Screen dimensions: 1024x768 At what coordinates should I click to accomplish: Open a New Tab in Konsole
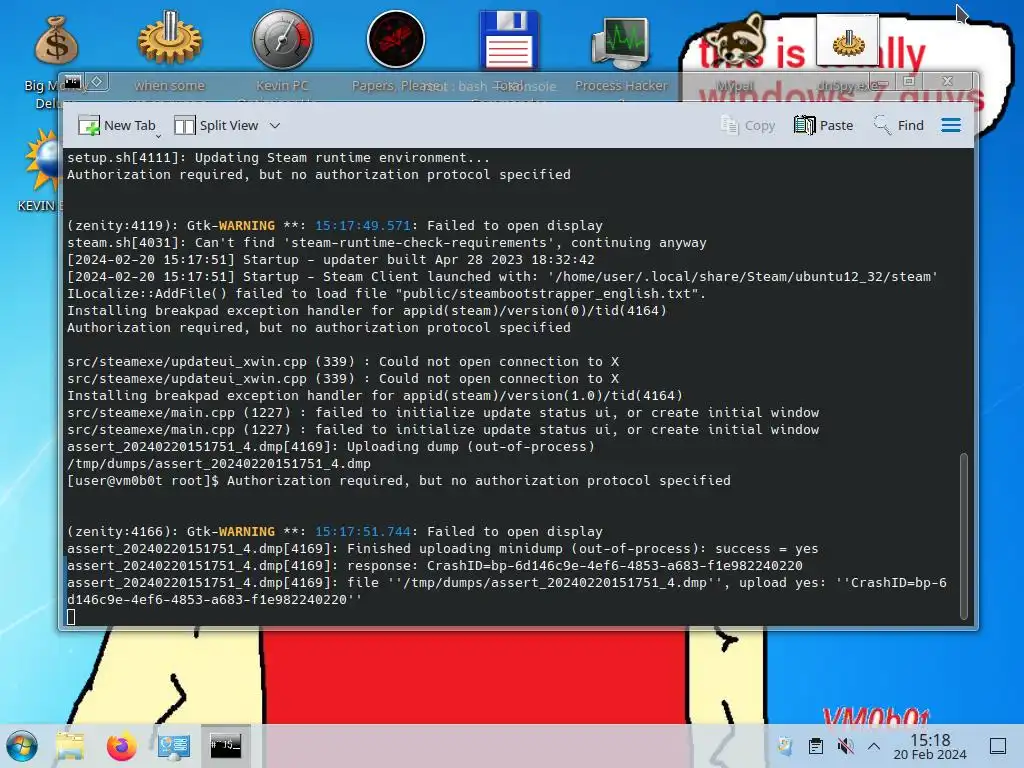[x=116, y=125]
